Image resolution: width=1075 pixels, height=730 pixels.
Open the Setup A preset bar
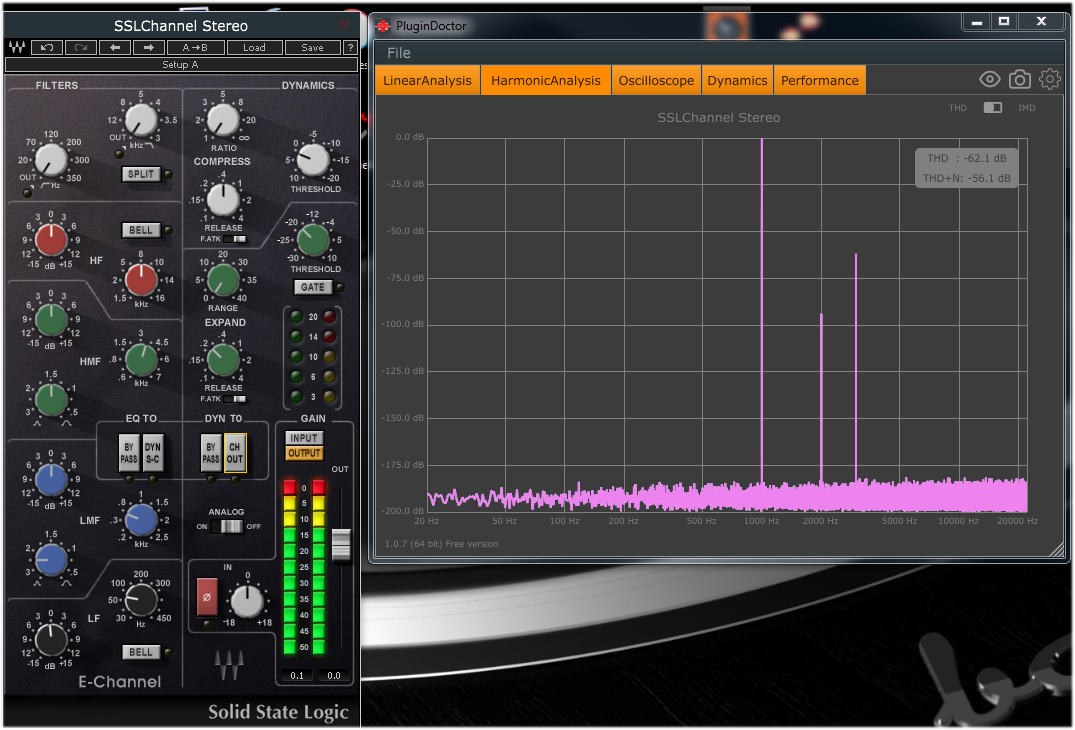tap(181, 64)
